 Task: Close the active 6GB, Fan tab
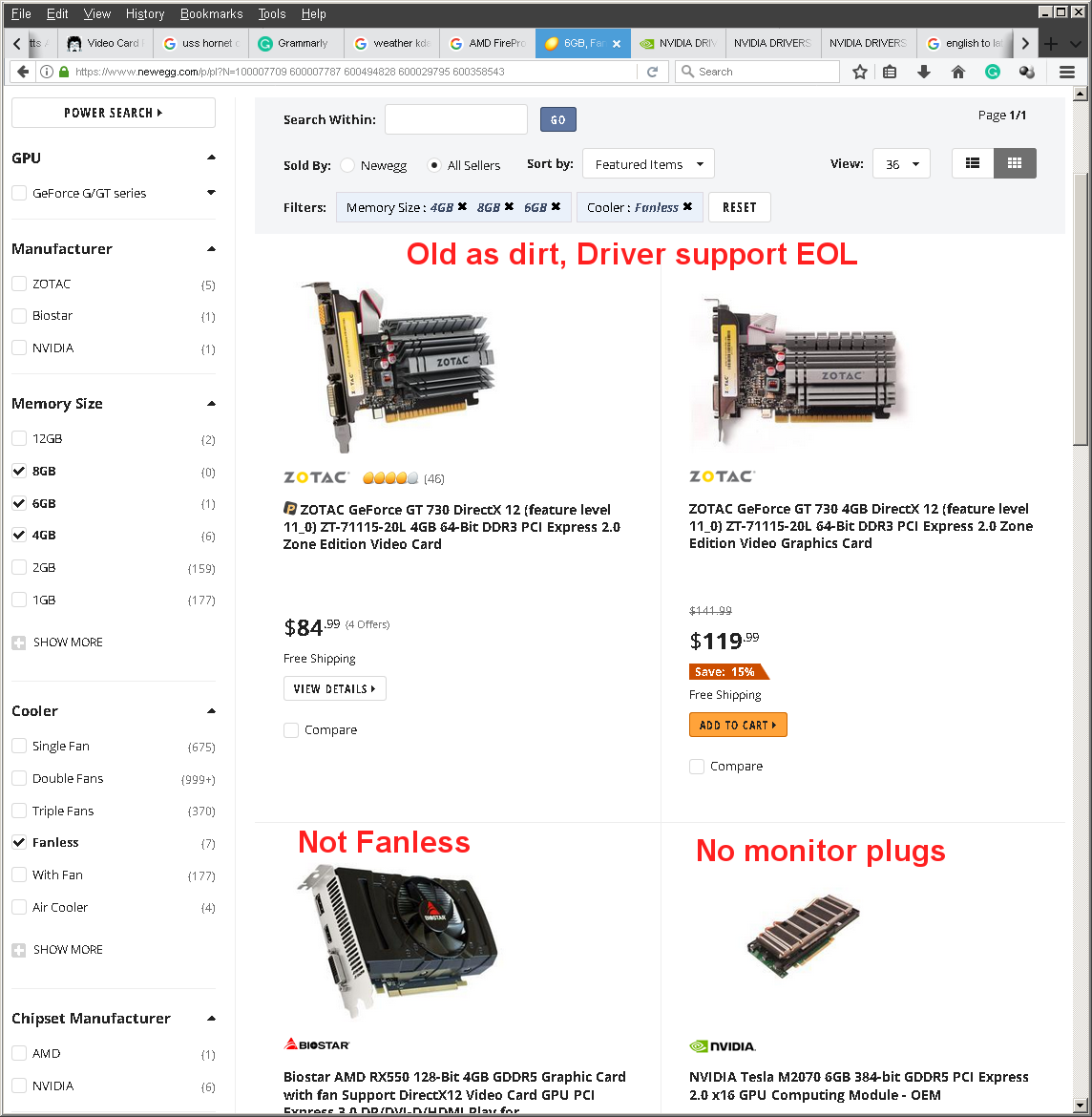coord(617,44)
